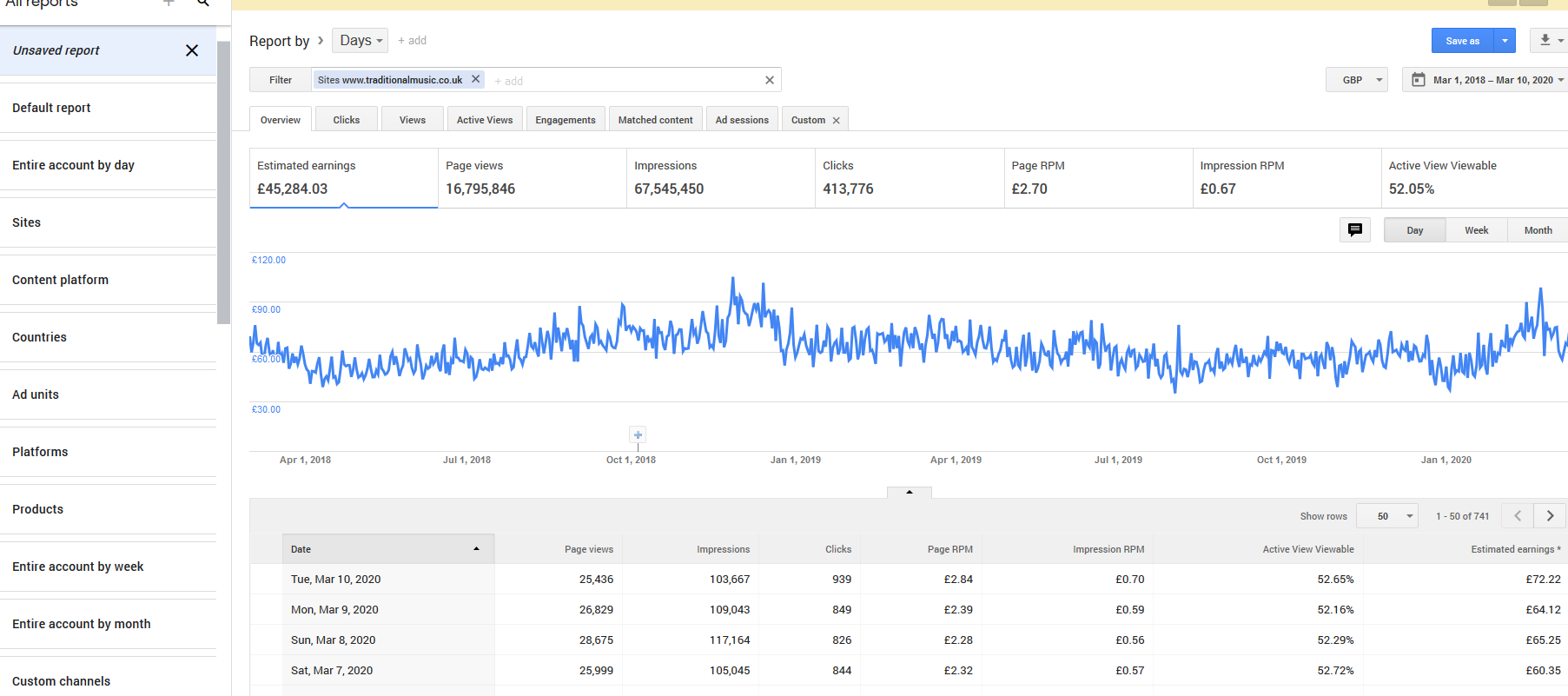1568x696 pixels.
Task: Open the Content platform report
Action: [x=108, y=280]
